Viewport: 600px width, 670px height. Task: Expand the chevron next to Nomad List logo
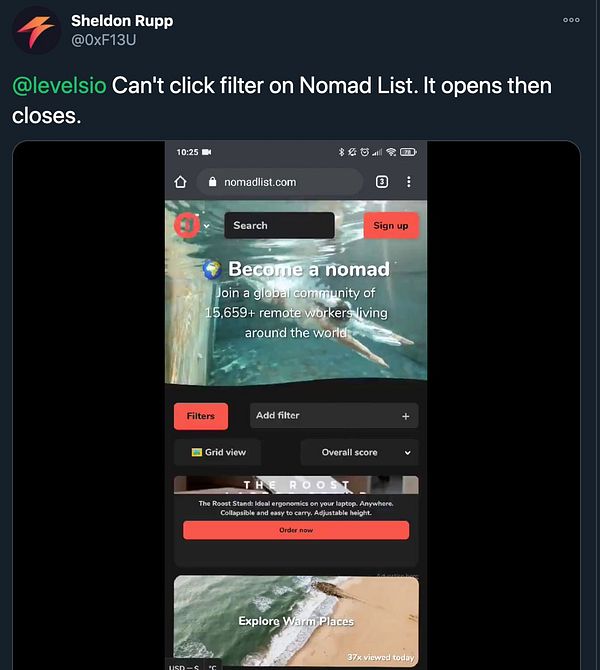(206, 226)
